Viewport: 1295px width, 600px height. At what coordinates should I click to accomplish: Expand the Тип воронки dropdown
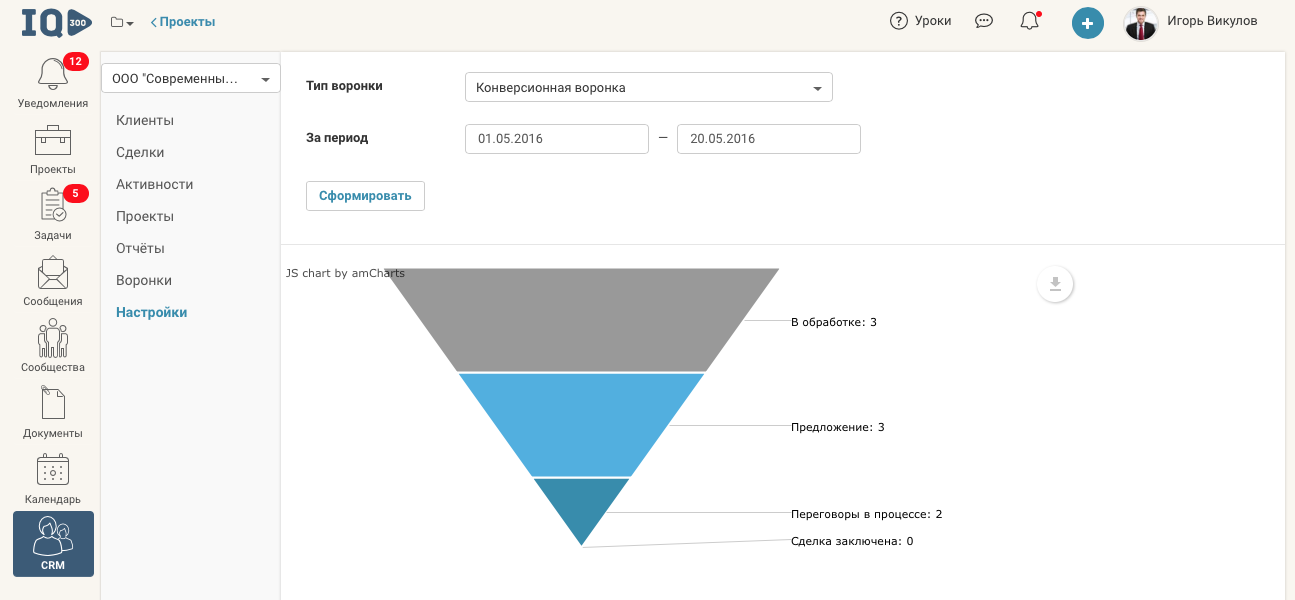(x=648, y=87)
